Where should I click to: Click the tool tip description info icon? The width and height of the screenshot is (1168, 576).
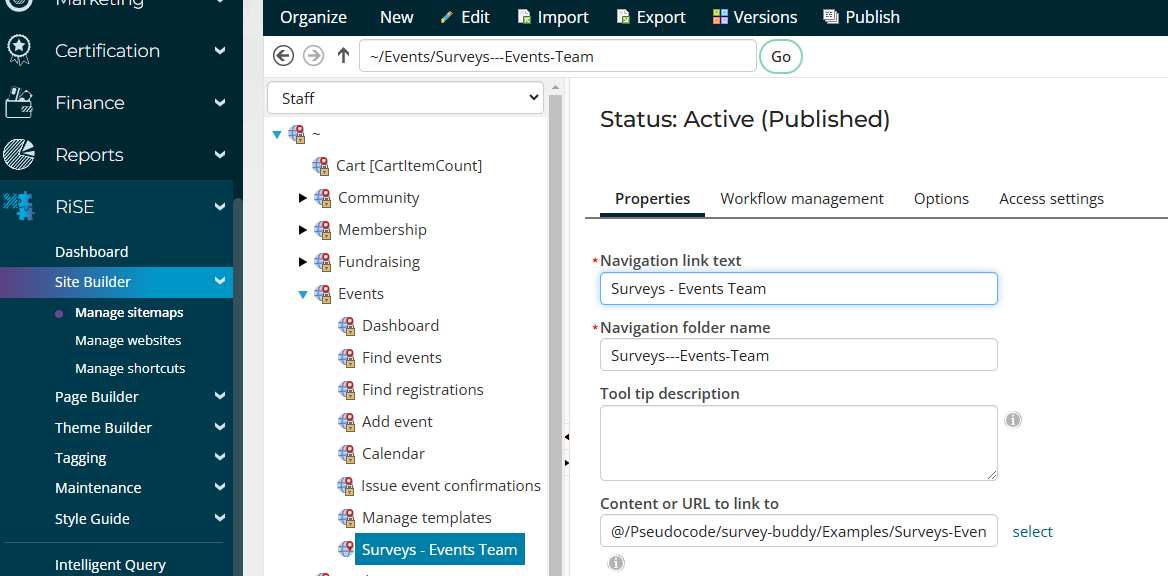(1013, 420)
